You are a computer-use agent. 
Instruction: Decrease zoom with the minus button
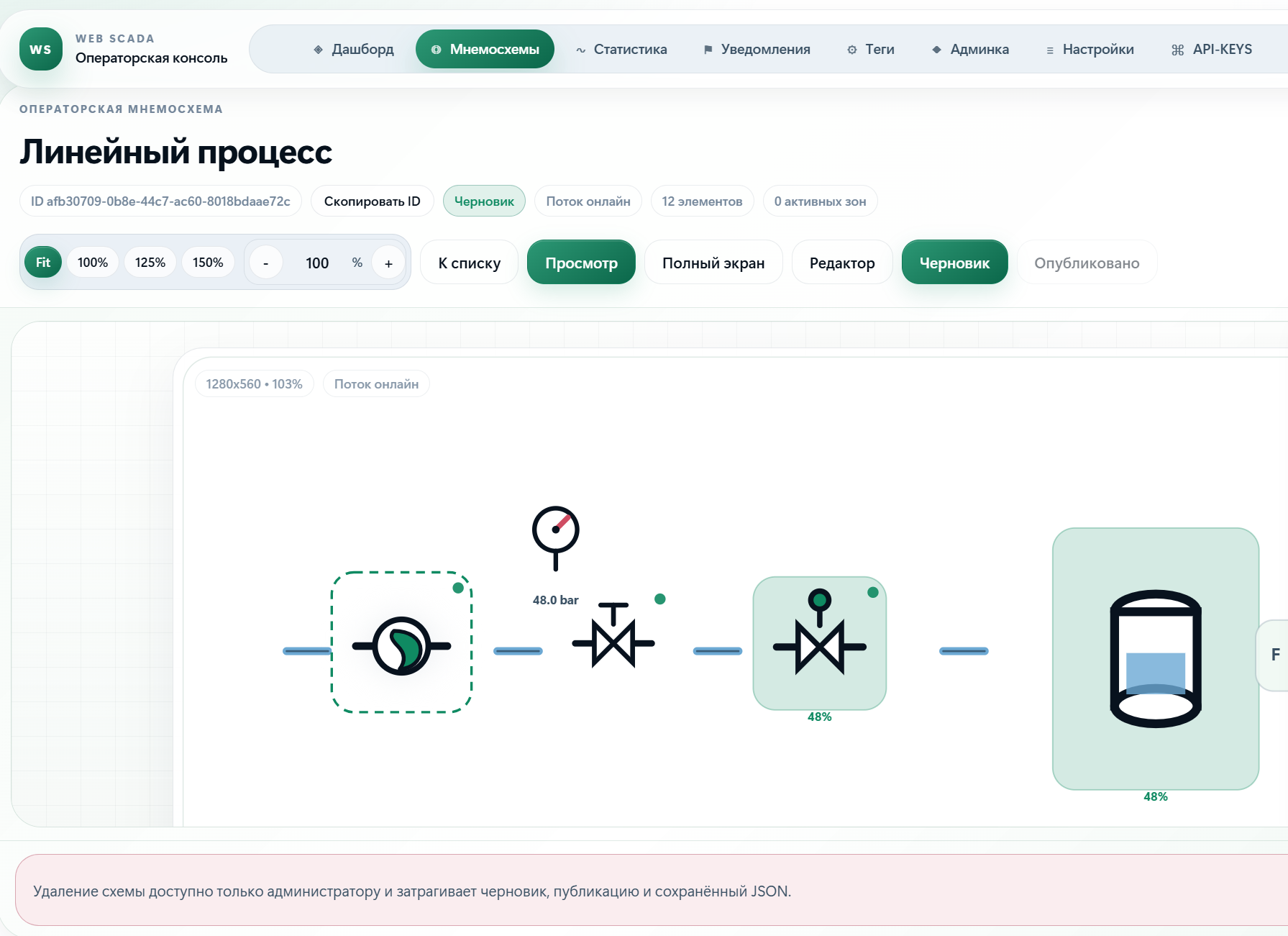click(266, 263)
